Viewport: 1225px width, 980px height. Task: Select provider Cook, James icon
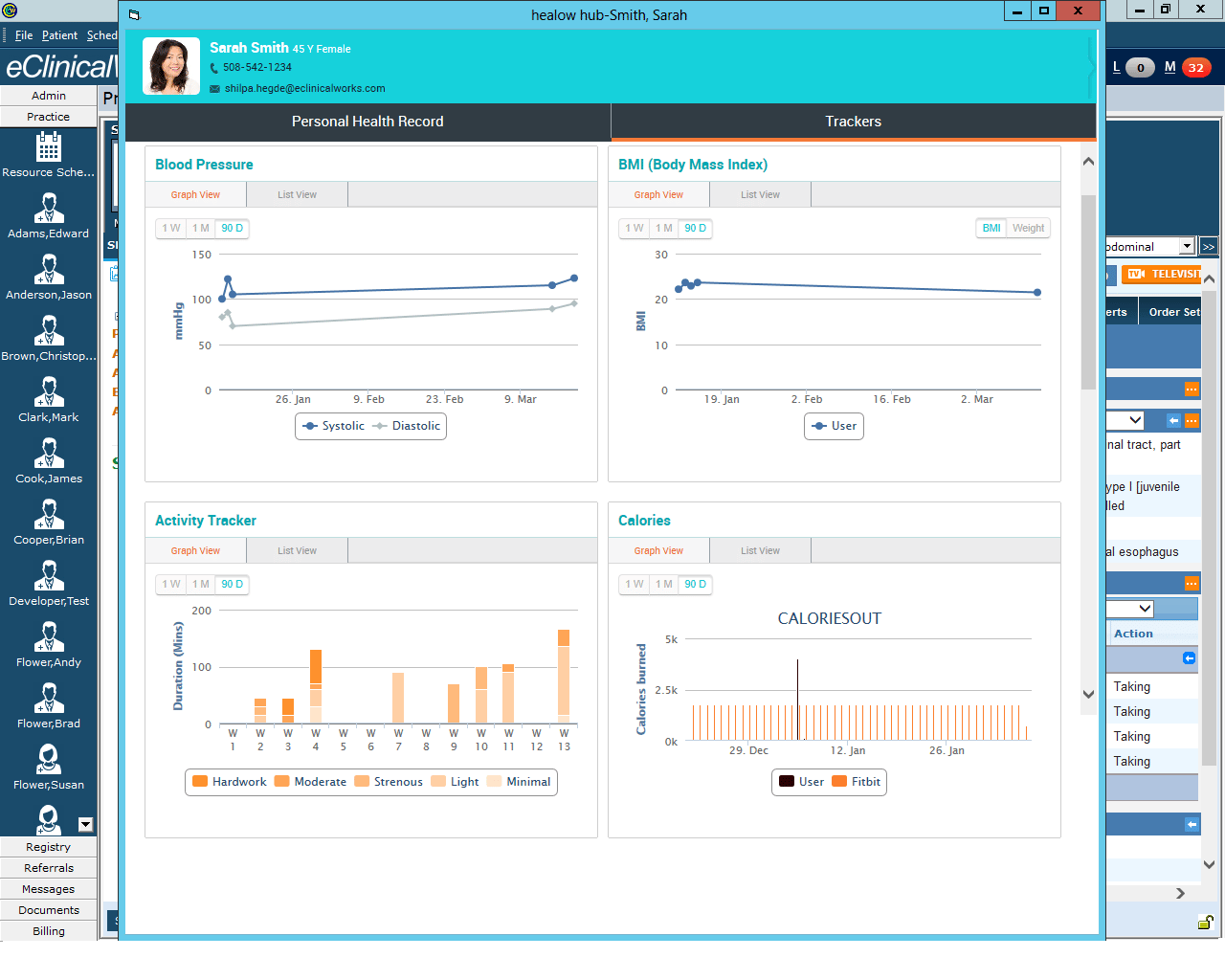click(x=48, y=454)
